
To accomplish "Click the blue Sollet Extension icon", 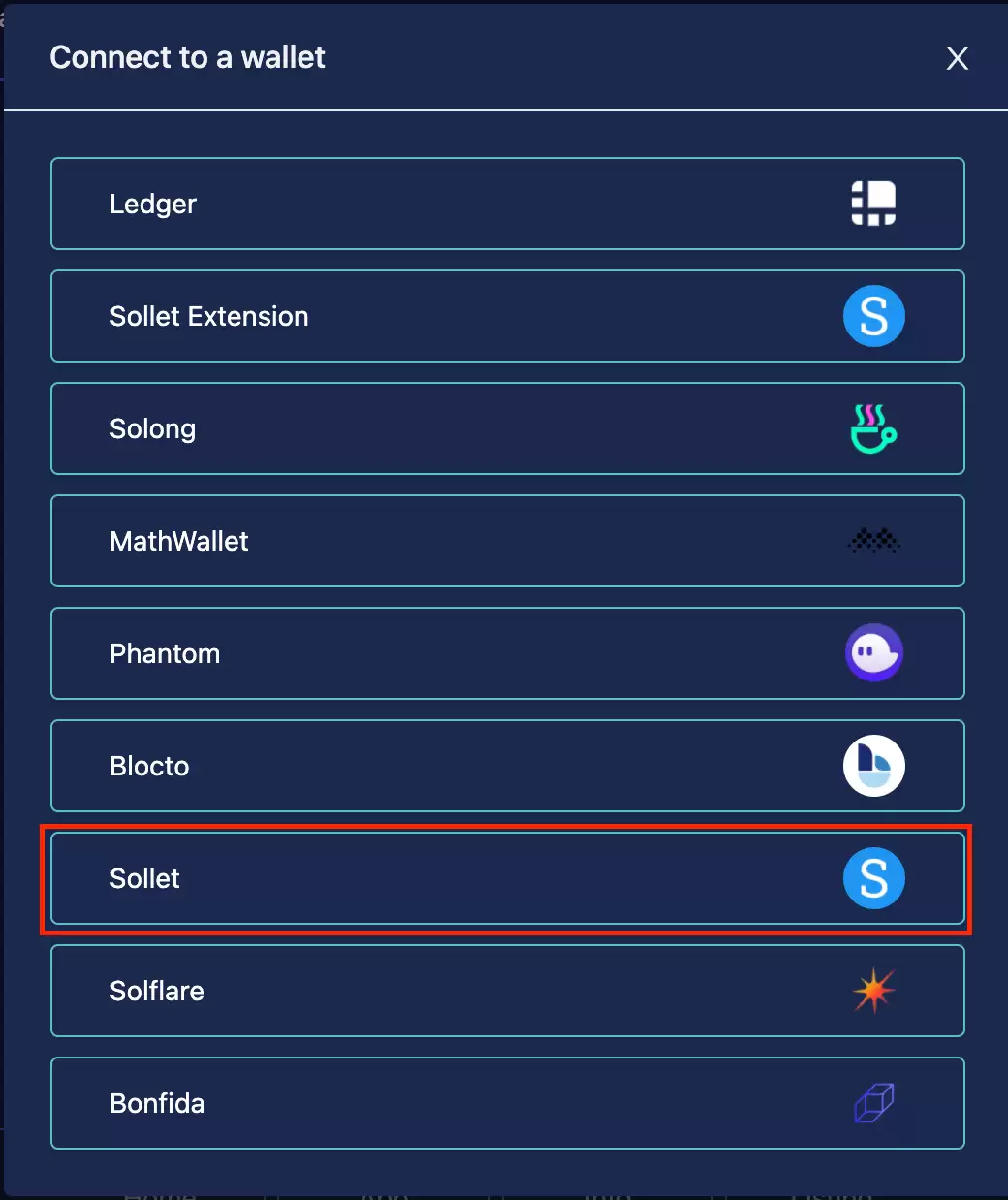I will 873,316.
